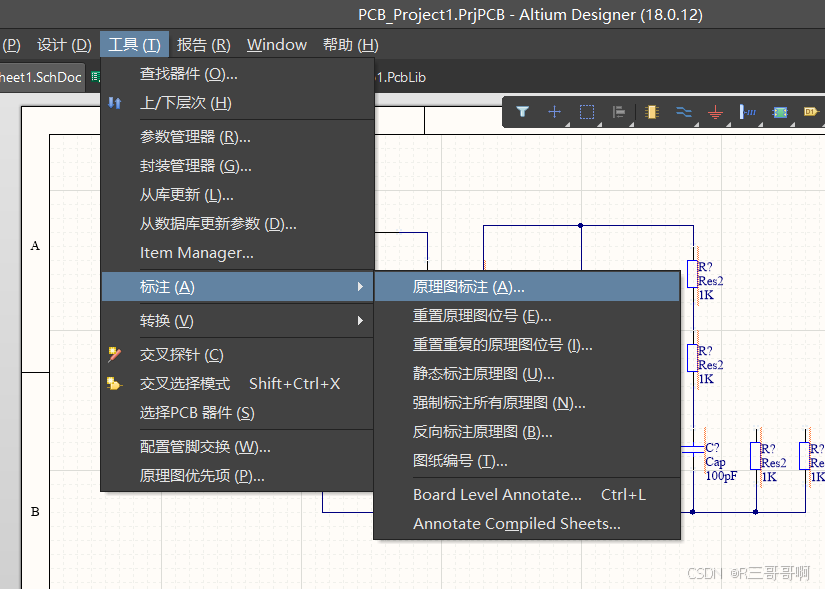Click the align objects toolbar icon

click(x=619, y=112)
